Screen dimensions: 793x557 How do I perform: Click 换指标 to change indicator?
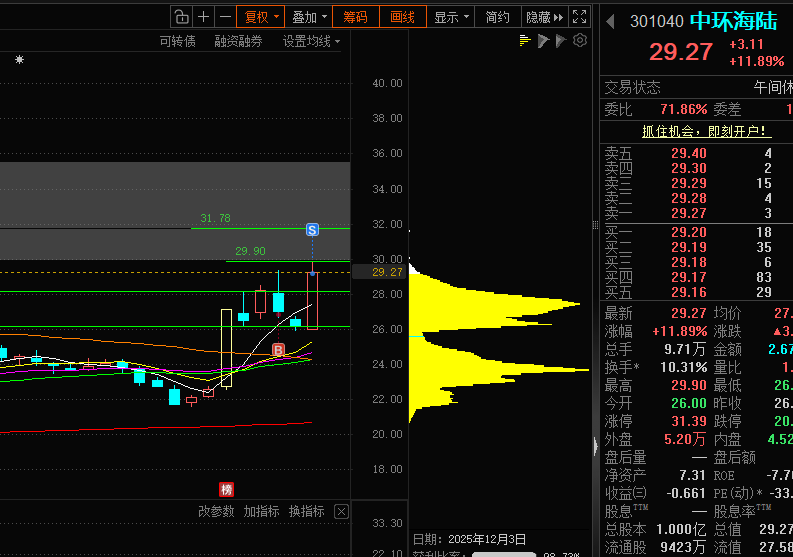click(306, 511)
